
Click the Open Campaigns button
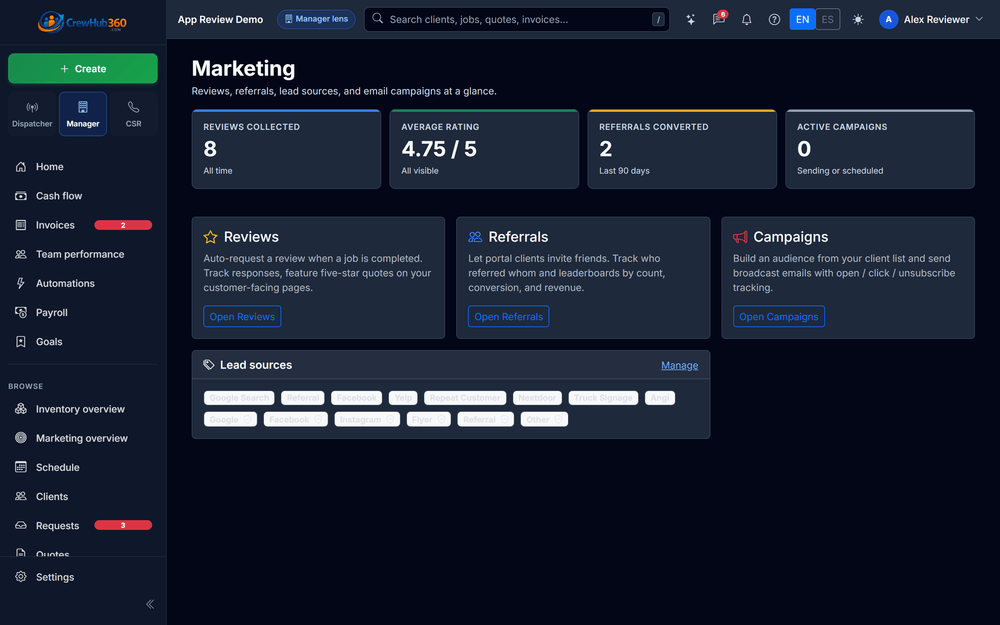[x=779, y=316]
